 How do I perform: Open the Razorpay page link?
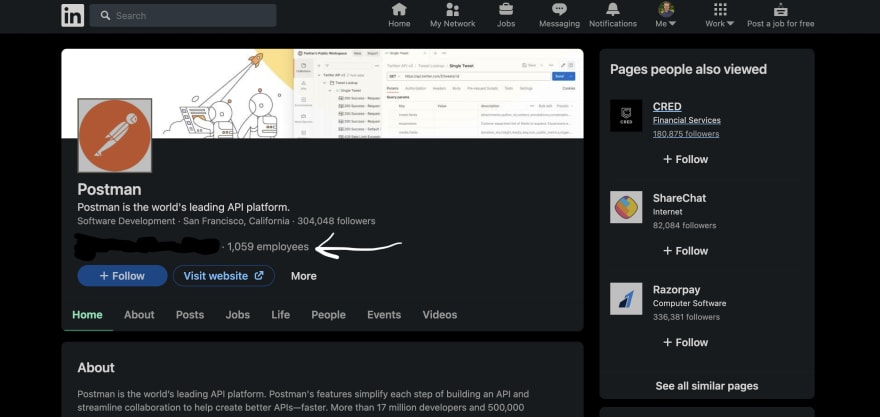(676, 290)
